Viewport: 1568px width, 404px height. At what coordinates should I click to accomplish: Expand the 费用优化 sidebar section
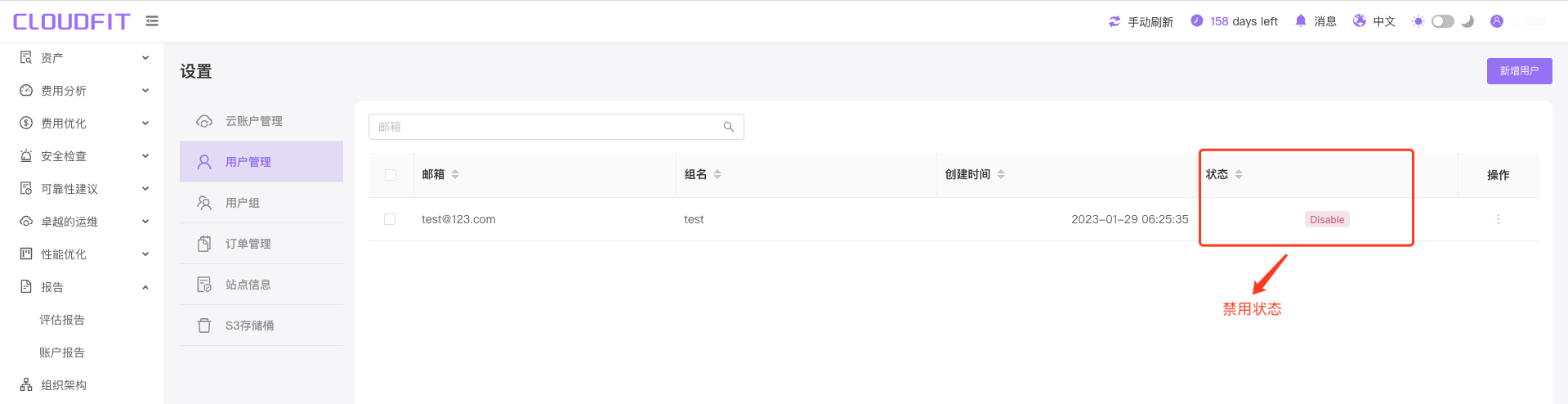click(x=84, y=123)
